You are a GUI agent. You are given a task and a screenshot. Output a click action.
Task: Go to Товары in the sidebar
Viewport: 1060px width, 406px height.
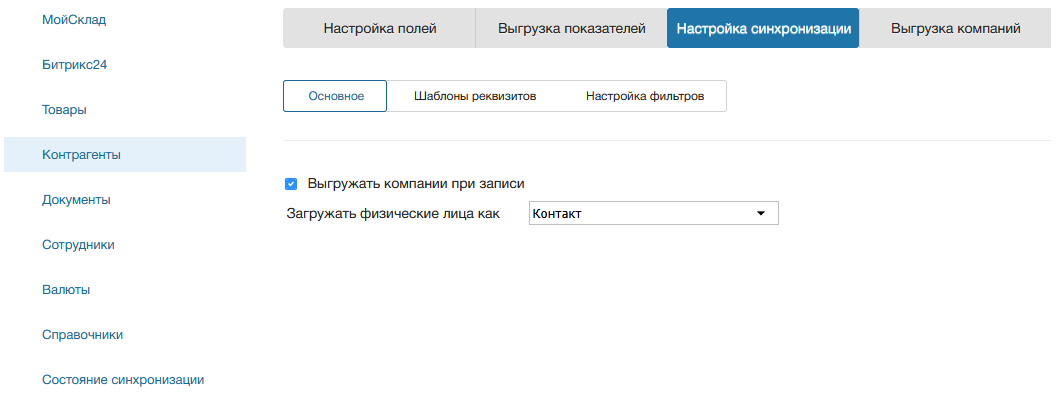[64, 109]
